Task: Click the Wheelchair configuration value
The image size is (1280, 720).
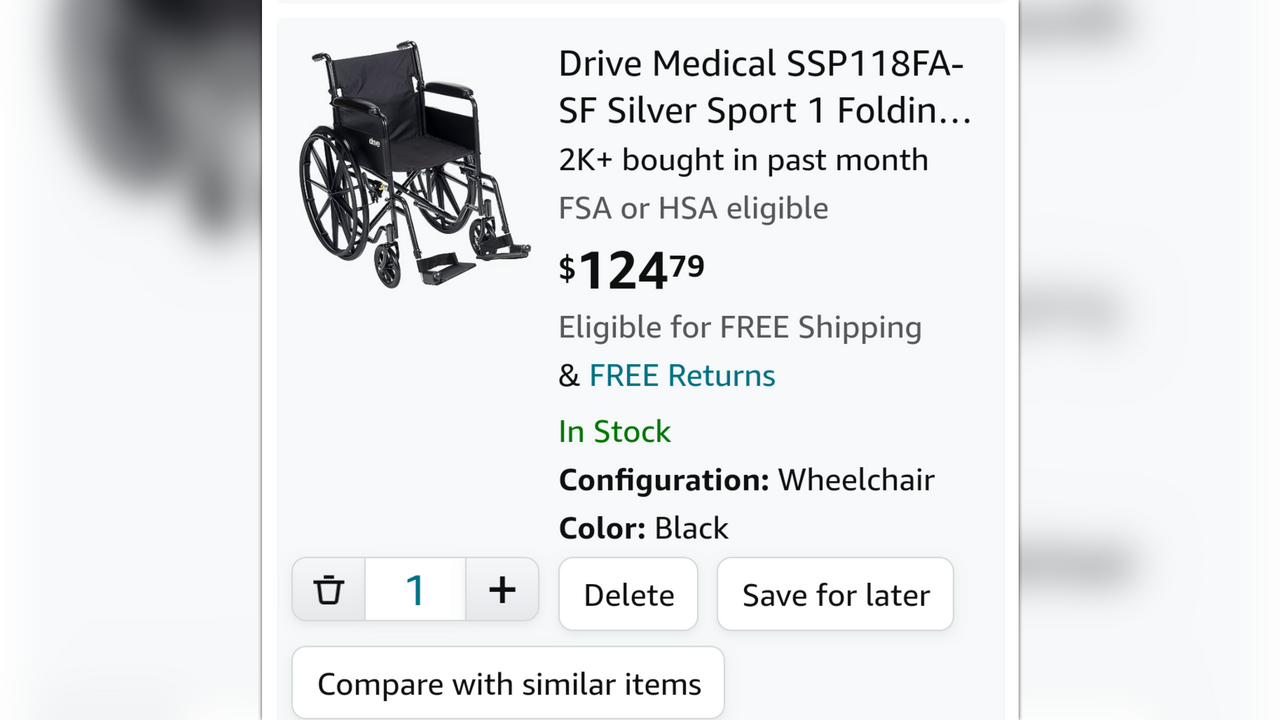Action: (856, 480)
